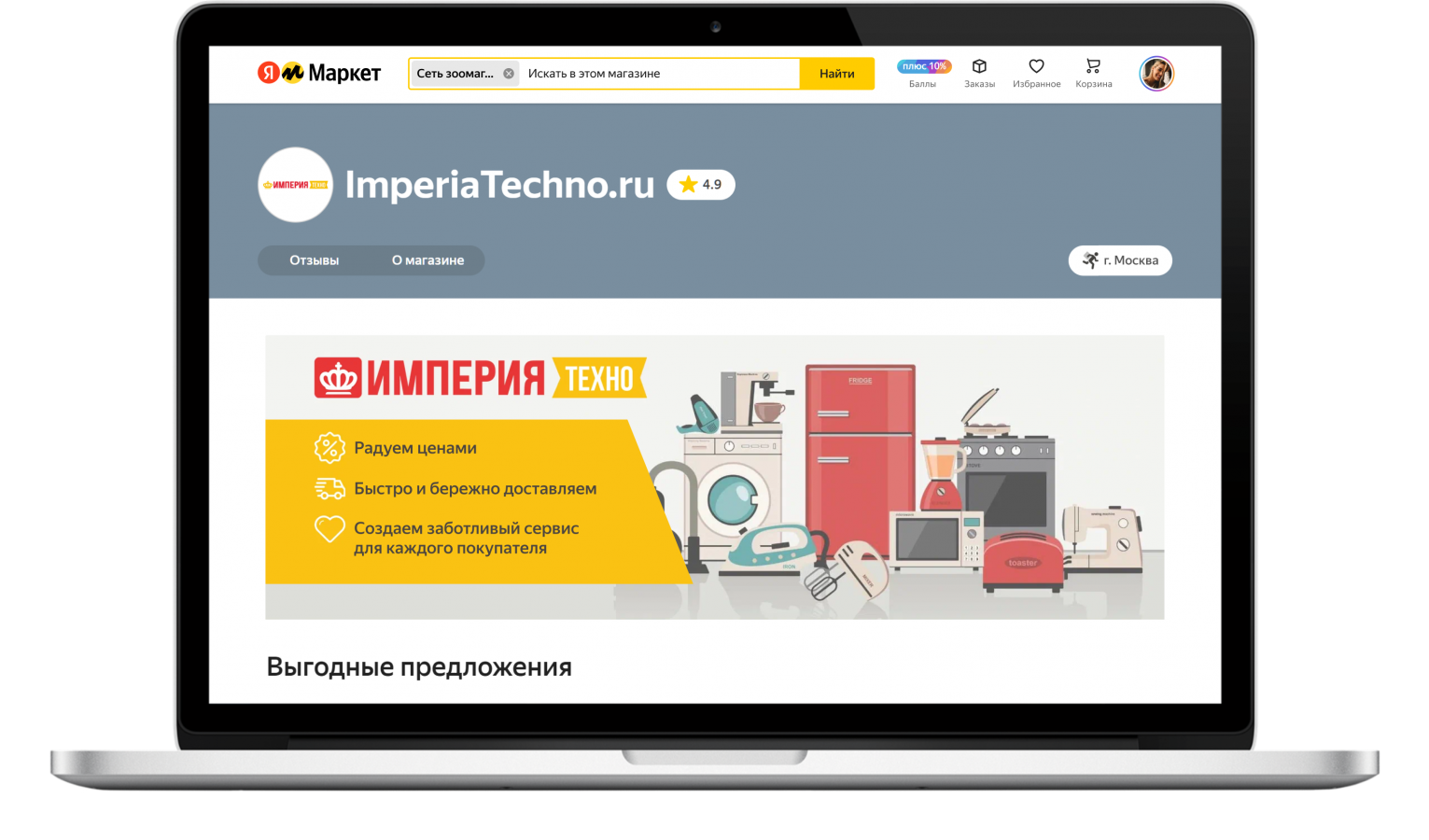The height and width of the screenshot is (840, 1429).
Task: Switch to the О магазине tab
Action: (x=427, y=260)
